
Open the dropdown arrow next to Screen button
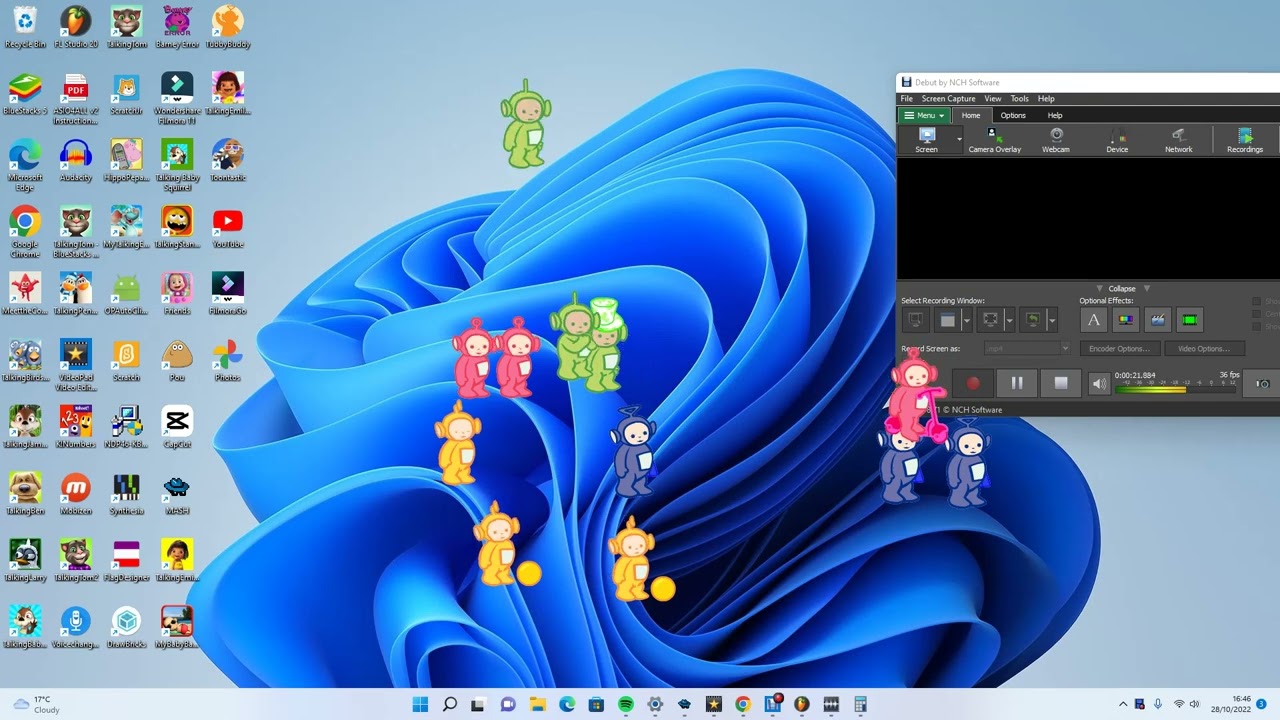click(959, 141)
